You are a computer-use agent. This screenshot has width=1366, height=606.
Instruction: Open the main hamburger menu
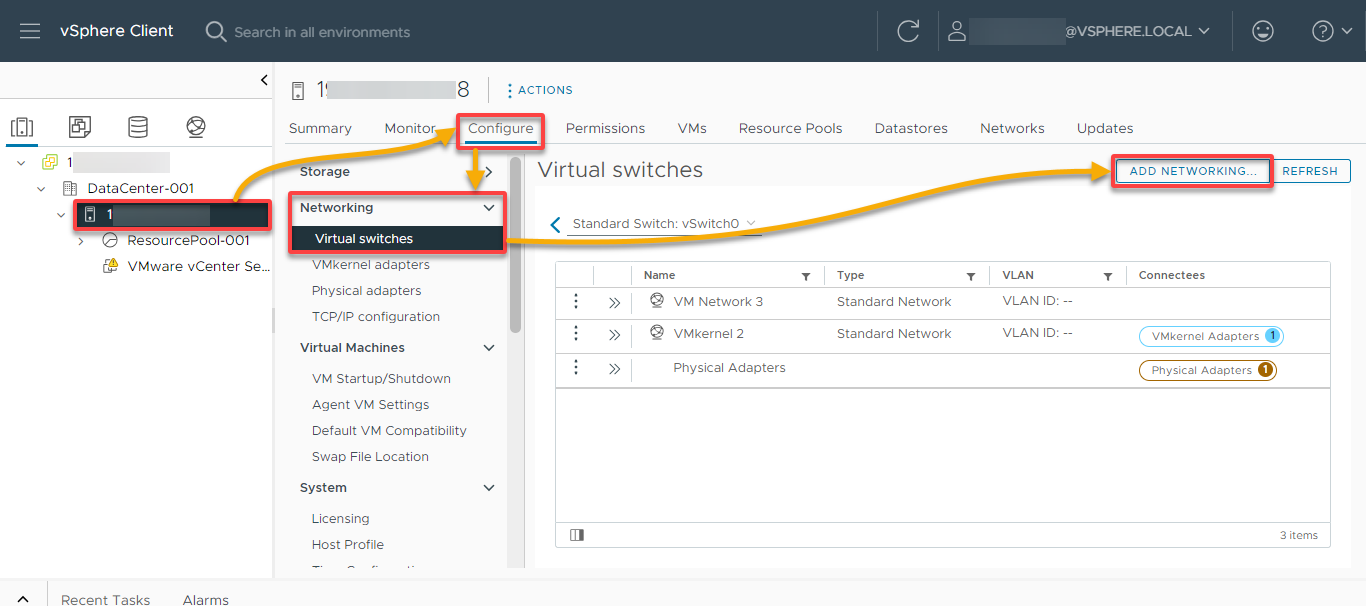[30, 31]
